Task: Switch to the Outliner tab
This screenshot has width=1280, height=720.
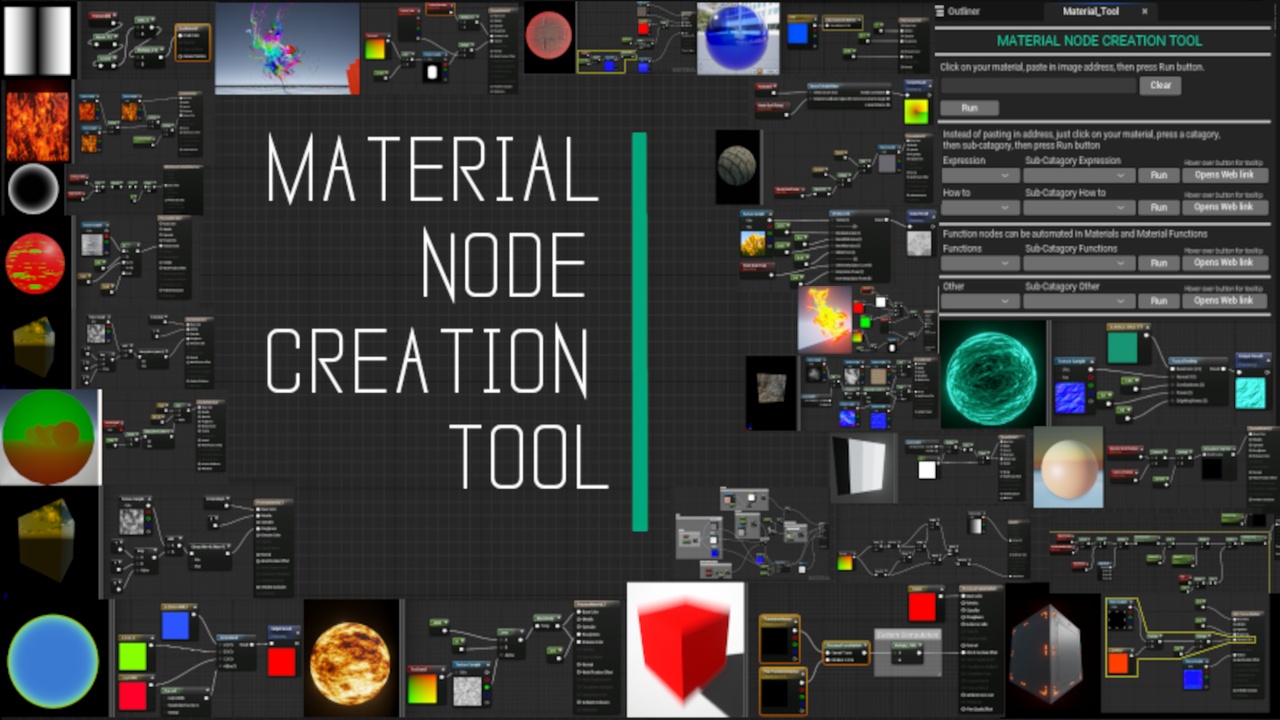Action: (x=965, y=11)
